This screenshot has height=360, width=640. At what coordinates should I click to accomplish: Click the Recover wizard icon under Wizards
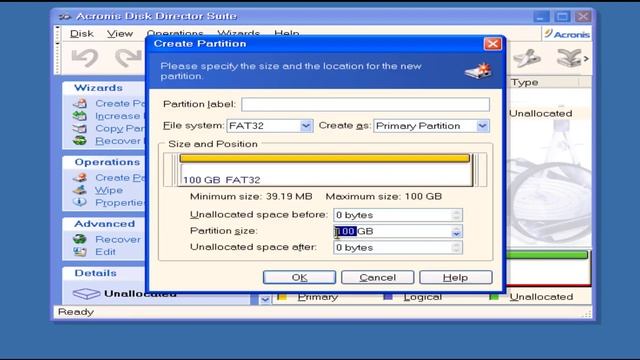80,141
